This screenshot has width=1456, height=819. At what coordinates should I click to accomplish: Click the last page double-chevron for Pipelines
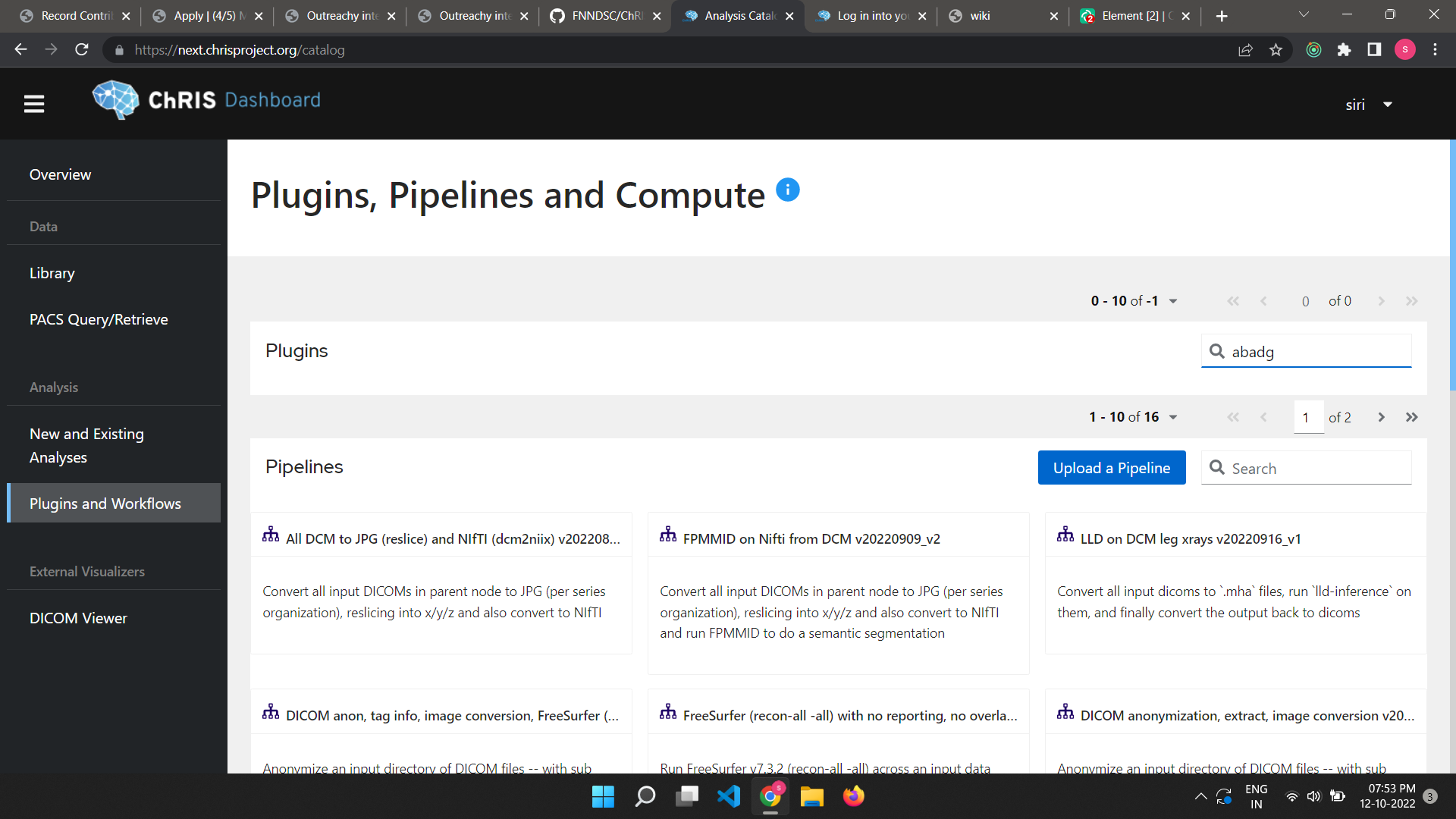tap(1412, 416)
